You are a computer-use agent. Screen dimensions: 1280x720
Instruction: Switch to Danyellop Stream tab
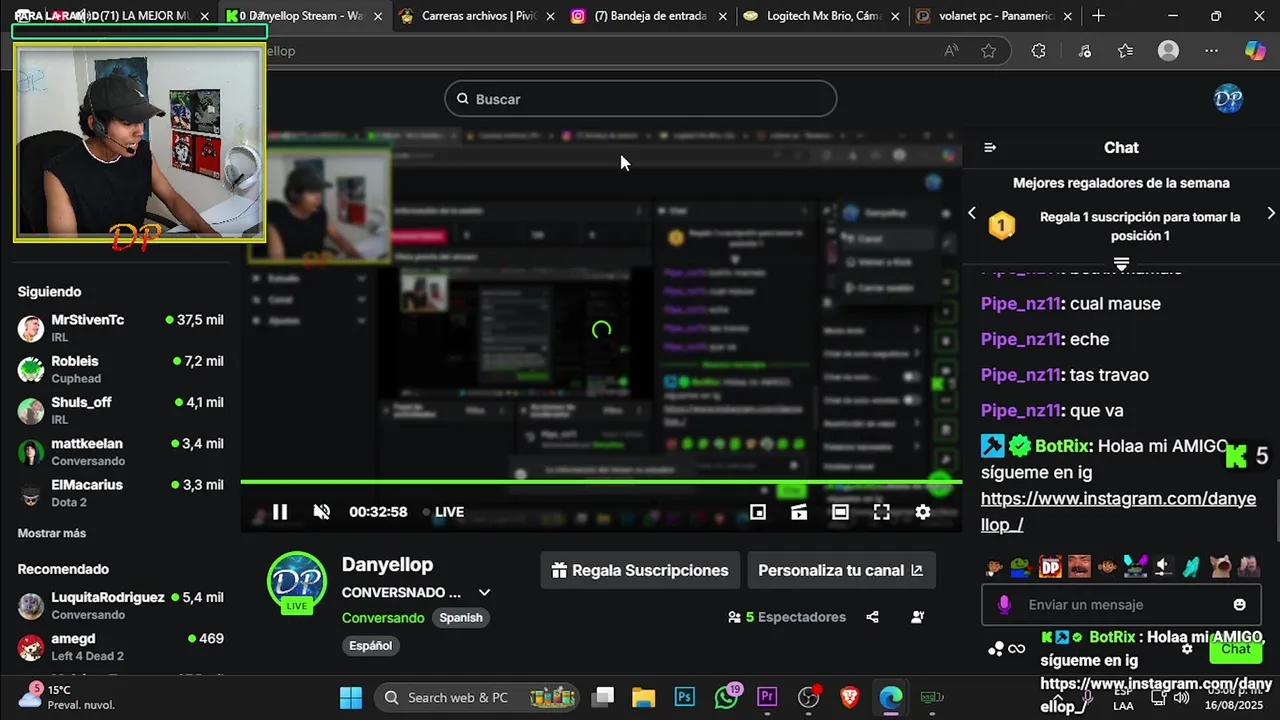pos(303,16)
